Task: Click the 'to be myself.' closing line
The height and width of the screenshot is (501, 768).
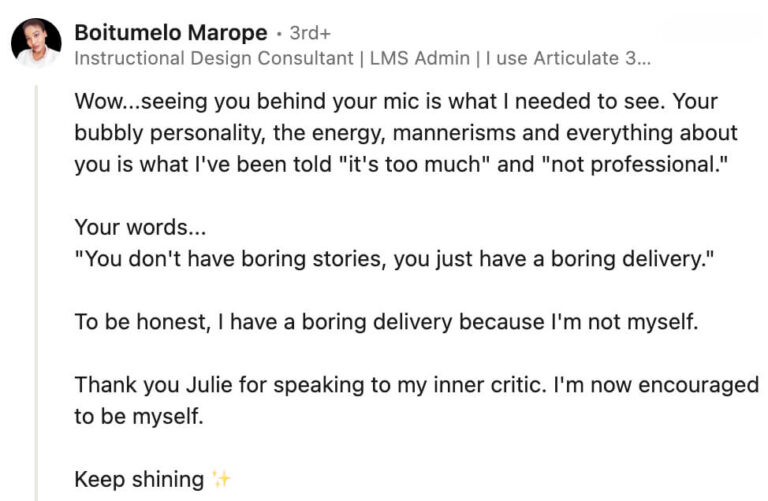Action: (139, 416)
